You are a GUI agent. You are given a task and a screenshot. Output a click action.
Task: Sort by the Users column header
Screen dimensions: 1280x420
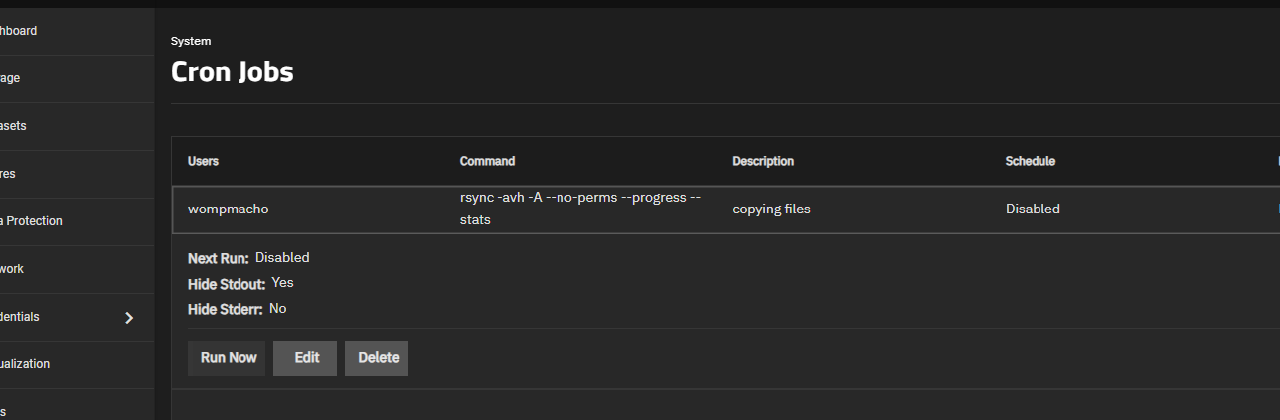203,161
